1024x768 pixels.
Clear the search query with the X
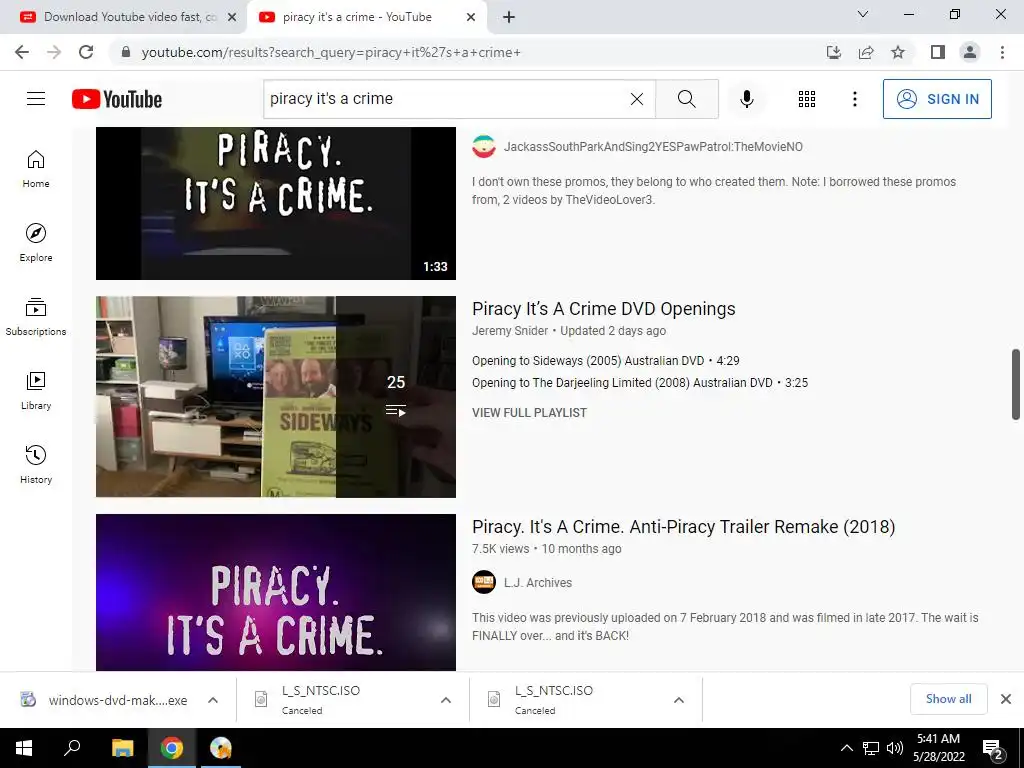click(x=637, y=99)
